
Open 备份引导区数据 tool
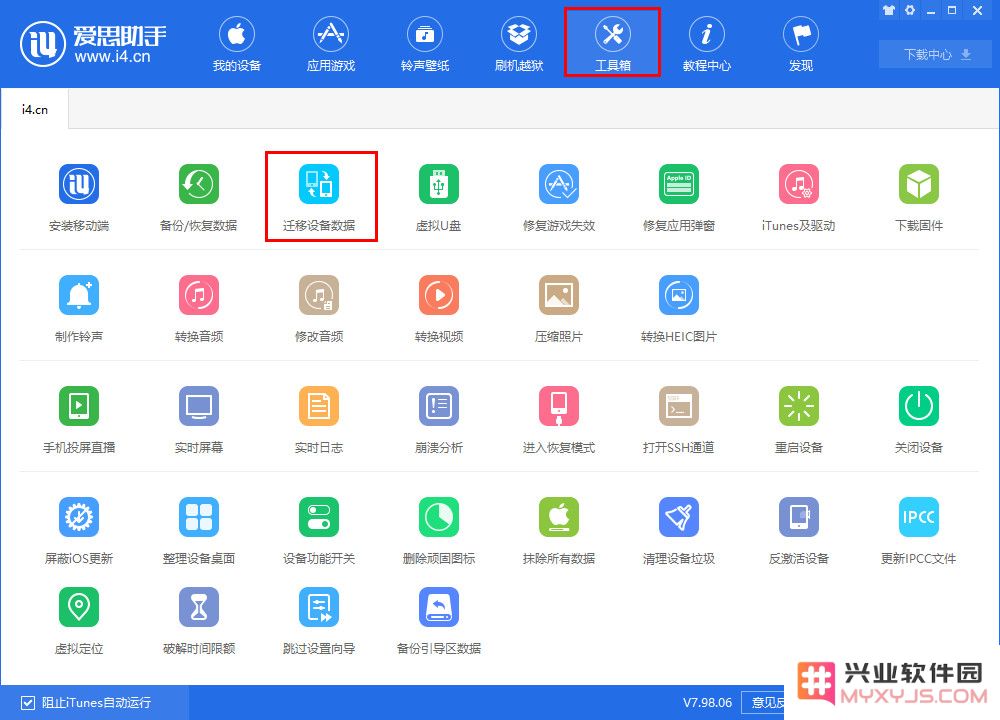coord(439,621)
